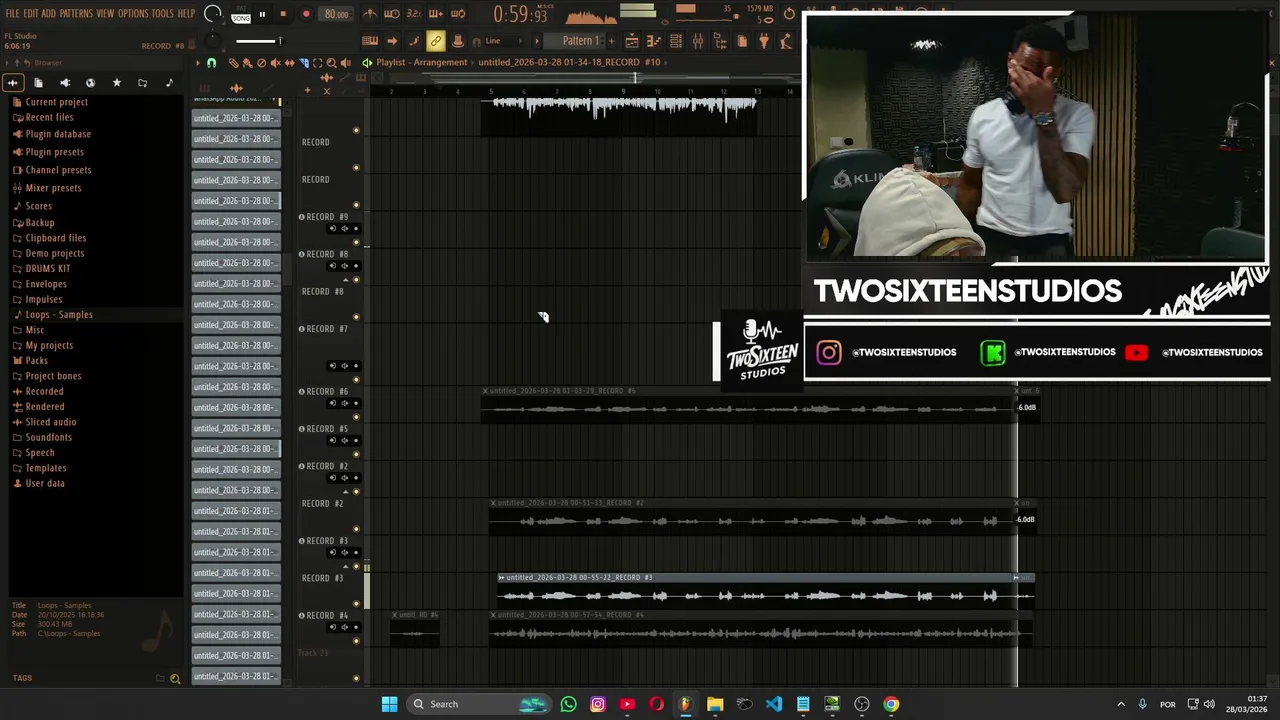Select RECORD #4 waveform clip
This screenshot has width=1280, height=720.
[x=760, y=629]
